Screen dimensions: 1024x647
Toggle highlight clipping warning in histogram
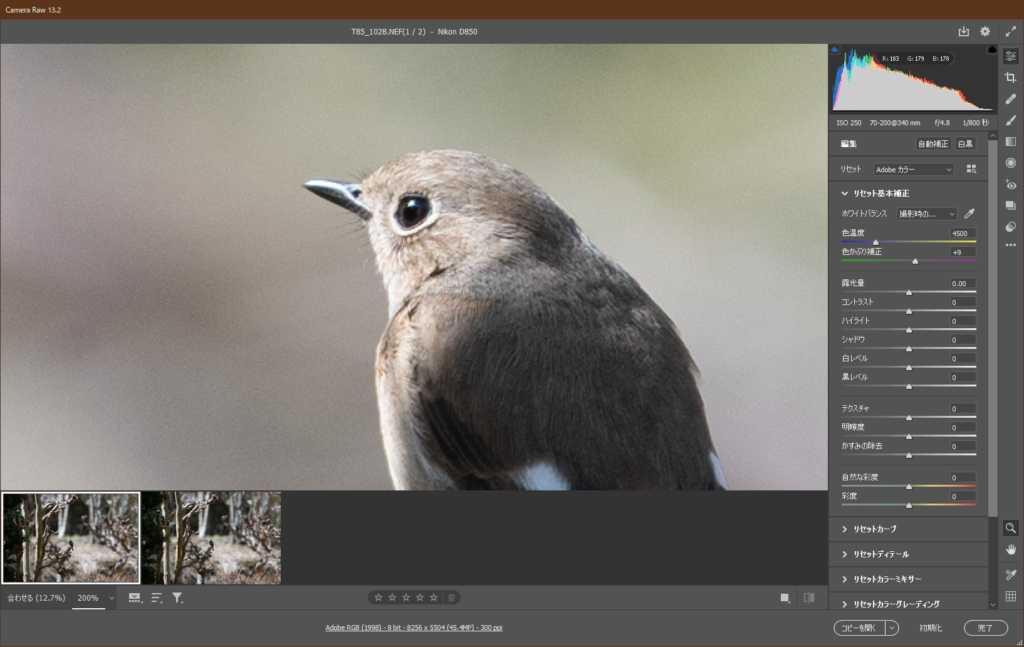[x=991, y=49]
